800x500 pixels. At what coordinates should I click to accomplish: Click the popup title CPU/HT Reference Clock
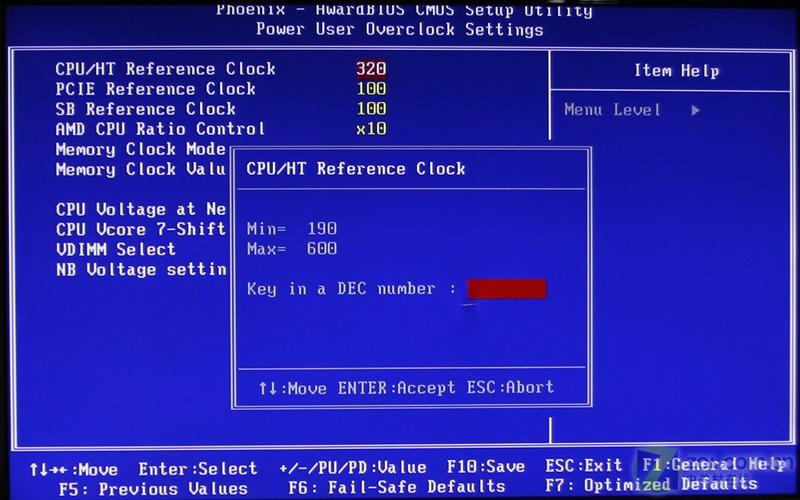coord(356,169)
